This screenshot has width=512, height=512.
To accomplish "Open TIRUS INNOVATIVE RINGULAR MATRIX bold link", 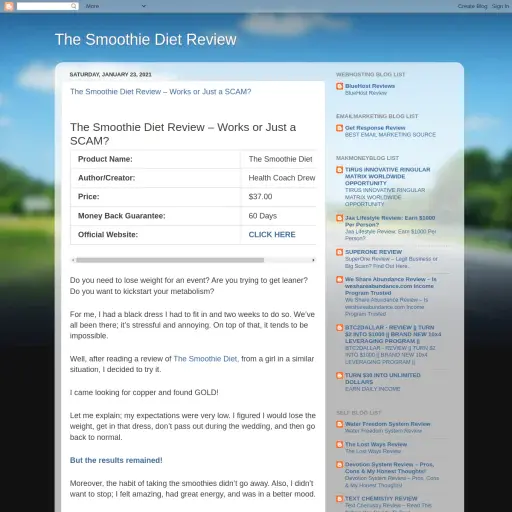I will pyautogui.click(x=388, y=176).
